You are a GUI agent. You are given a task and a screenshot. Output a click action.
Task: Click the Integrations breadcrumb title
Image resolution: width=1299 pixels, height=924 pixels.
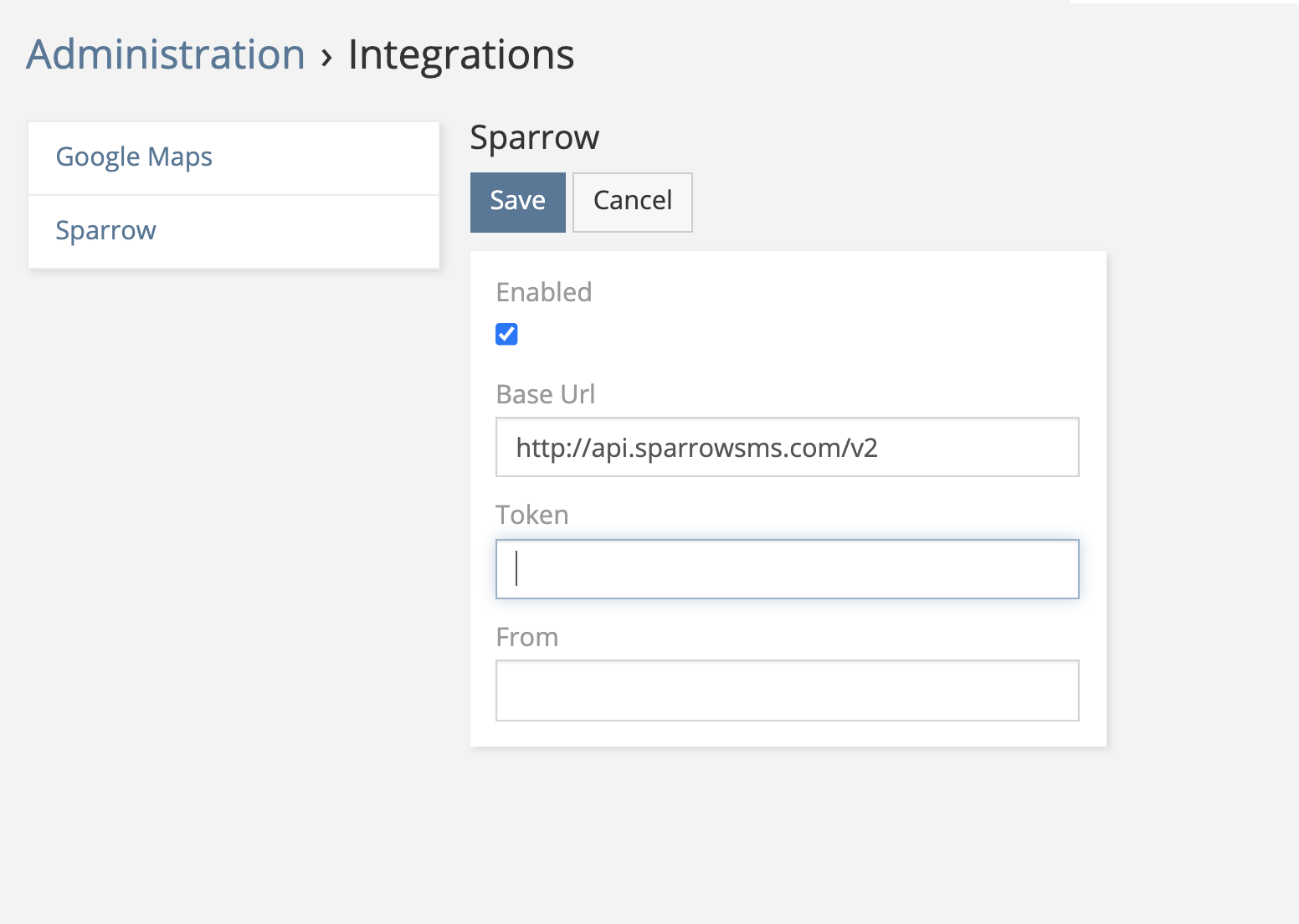coord(460,55)
